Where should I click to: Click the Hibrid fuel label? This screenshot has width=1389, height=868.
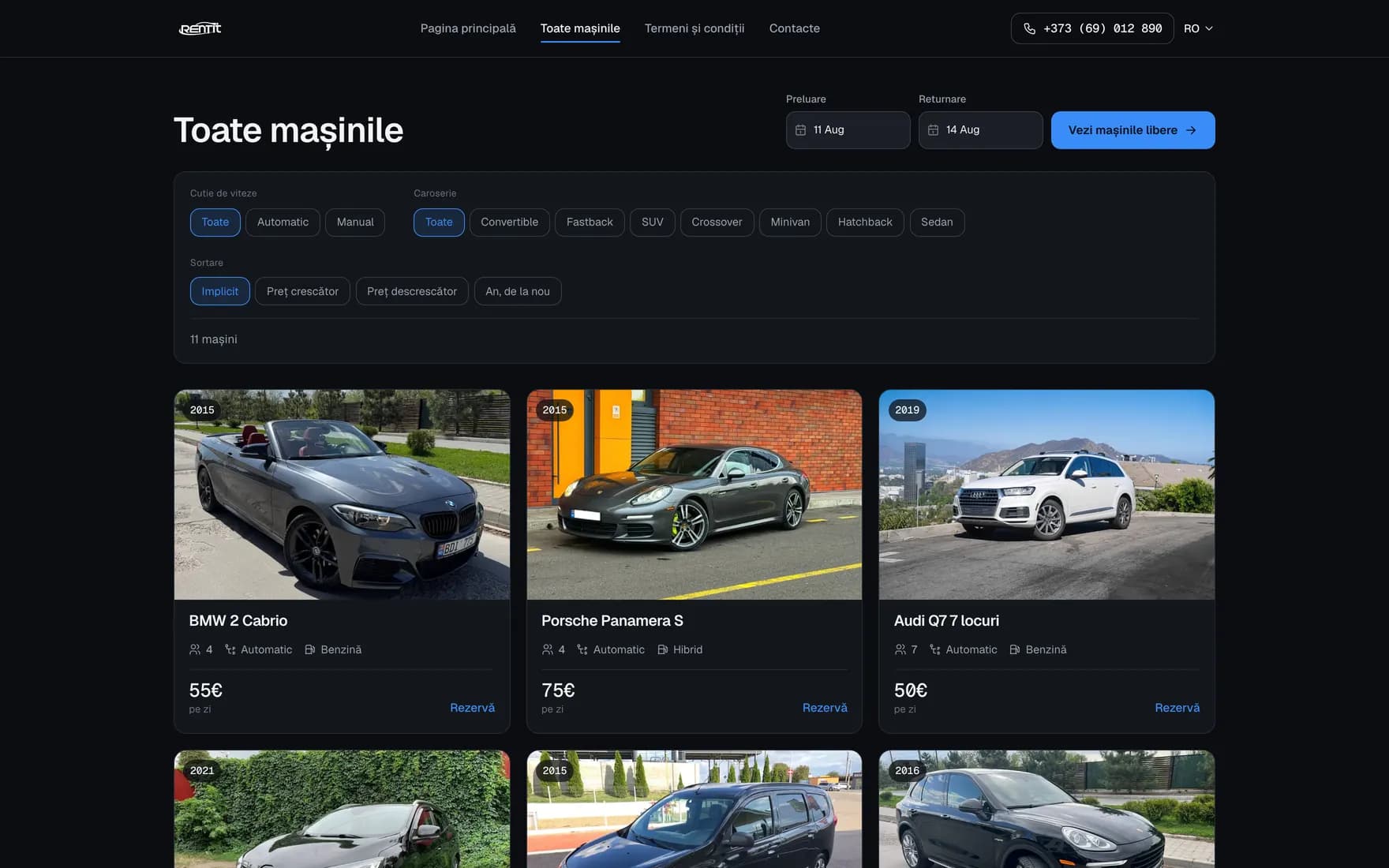687,649
